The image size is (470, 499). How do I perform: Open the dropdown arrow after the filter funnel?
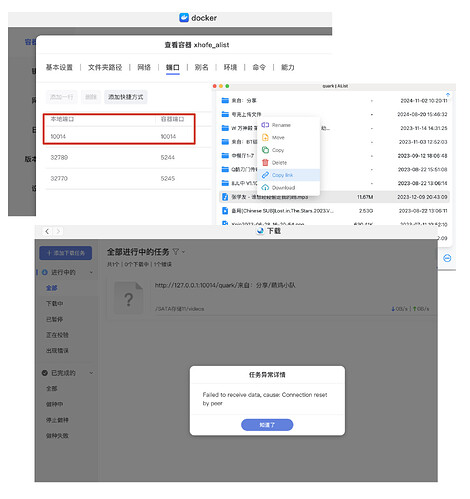(183, 252)
